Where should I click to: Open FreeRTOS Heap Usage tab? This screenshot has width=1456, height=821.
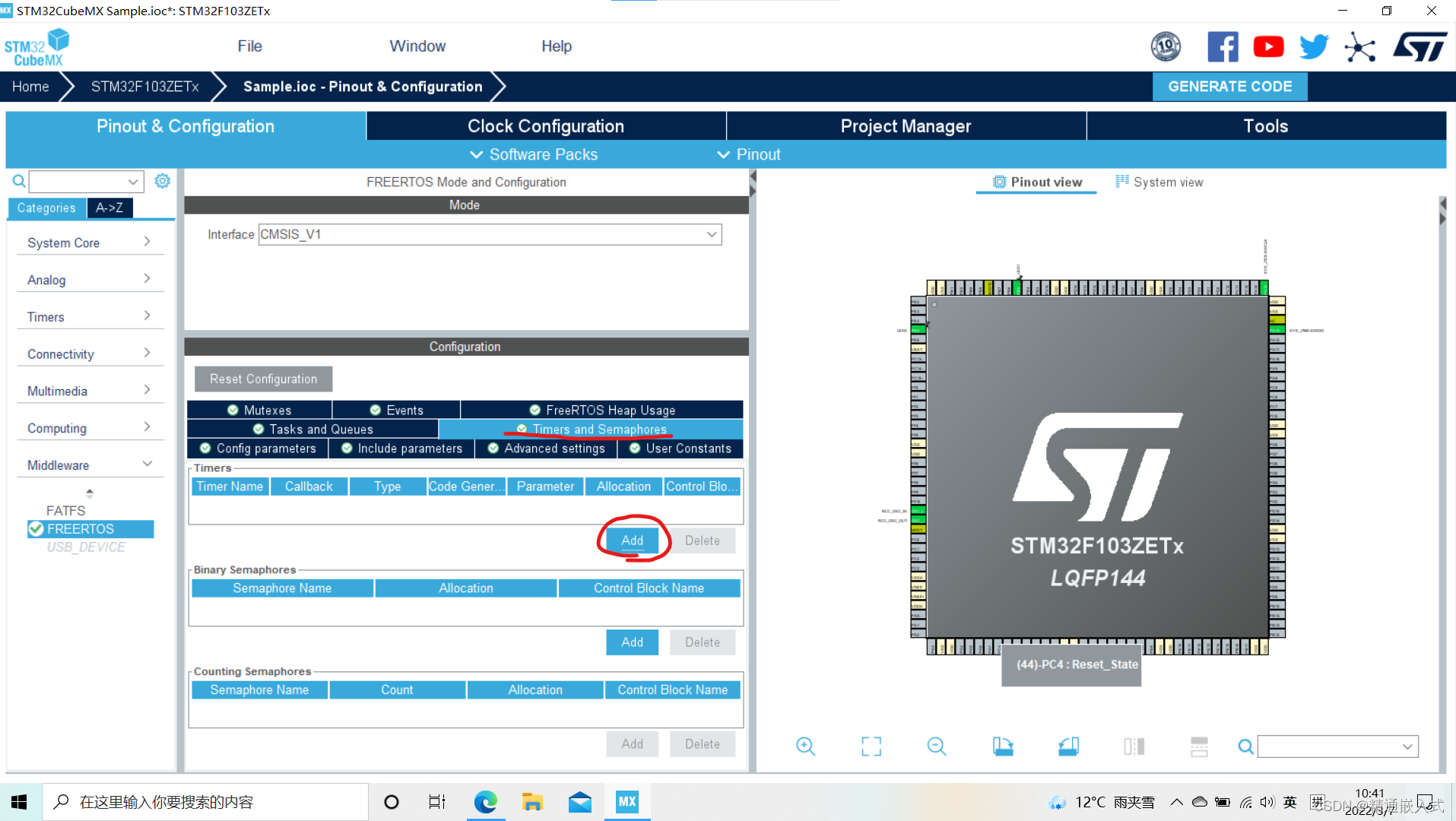pyautogui.click(x=602, y=410)
